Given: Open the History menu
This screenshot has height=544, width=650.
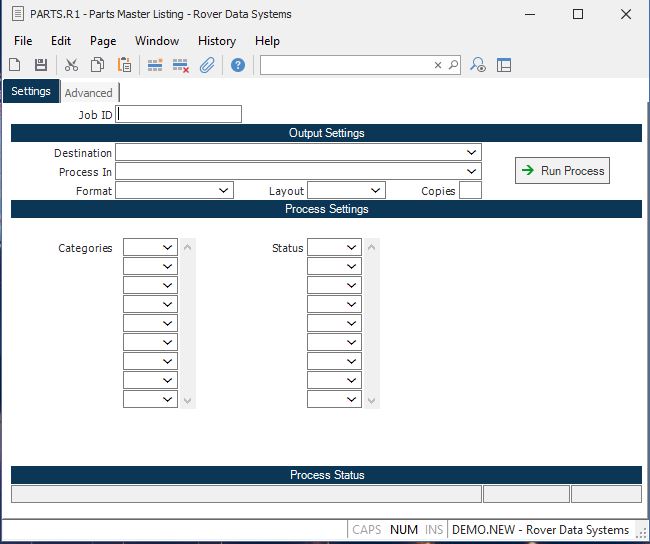Looking at the screenshot, I should point(216,41).
